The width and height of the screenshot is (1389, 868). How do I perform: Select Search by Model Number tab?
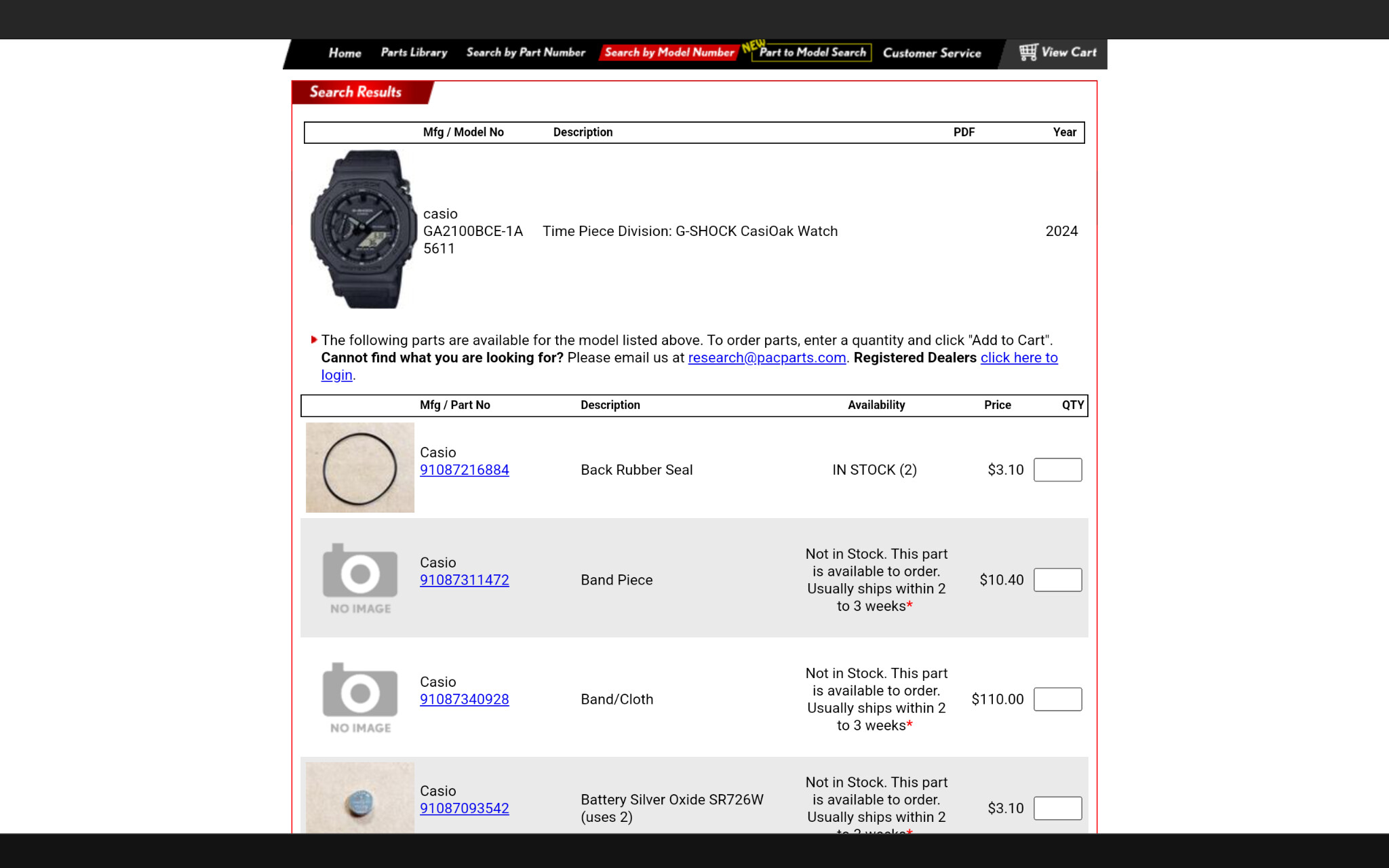(669, 52)
